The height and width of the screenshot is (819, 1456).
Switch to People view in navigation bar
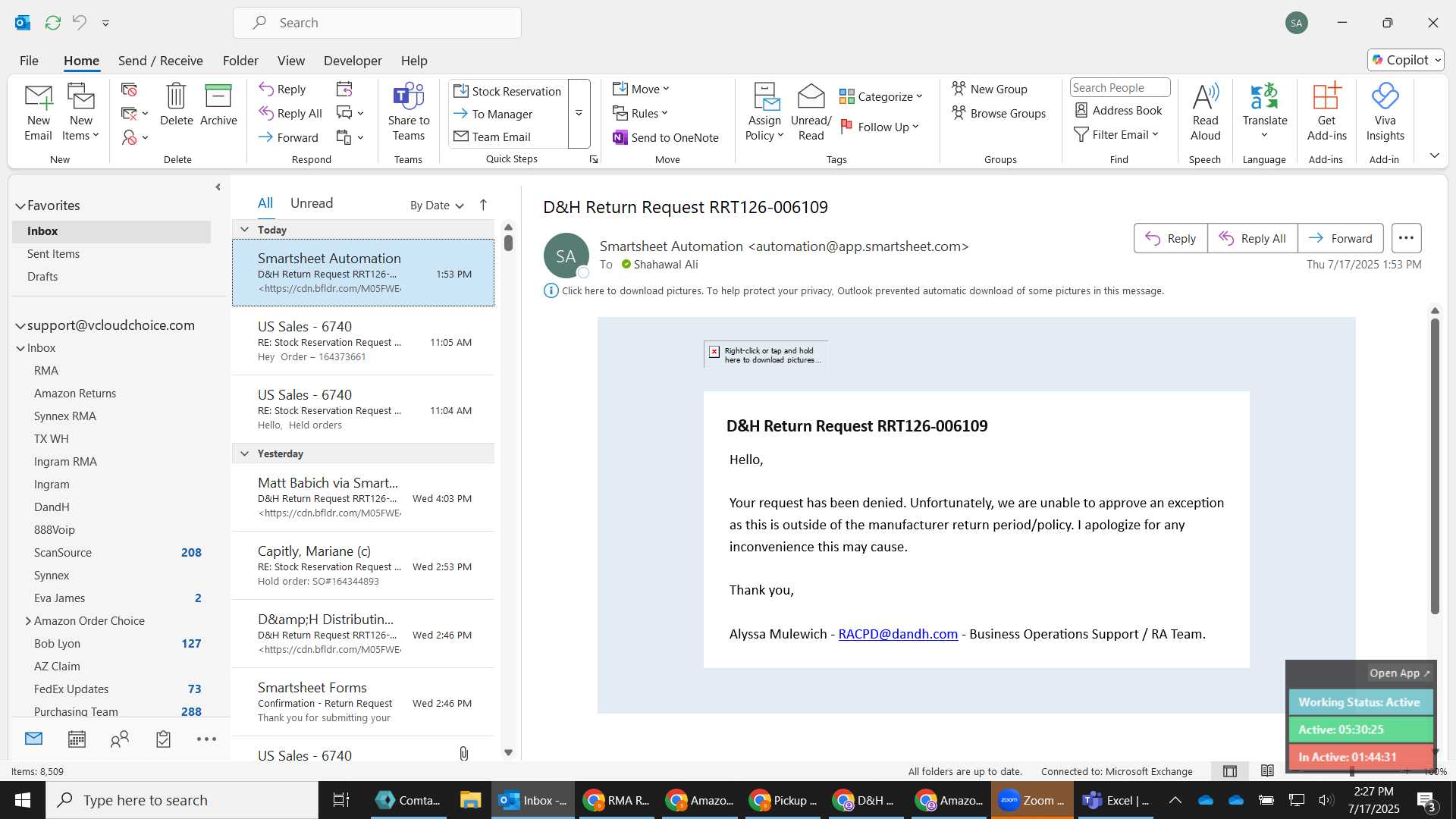120,739
